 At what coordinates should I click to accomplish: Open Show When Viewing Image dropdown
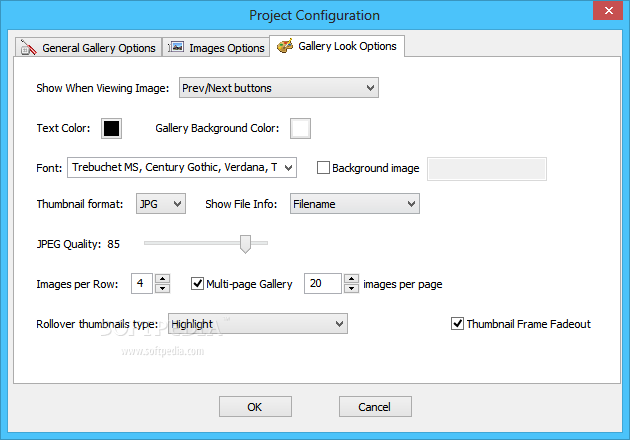pos(279,88)
